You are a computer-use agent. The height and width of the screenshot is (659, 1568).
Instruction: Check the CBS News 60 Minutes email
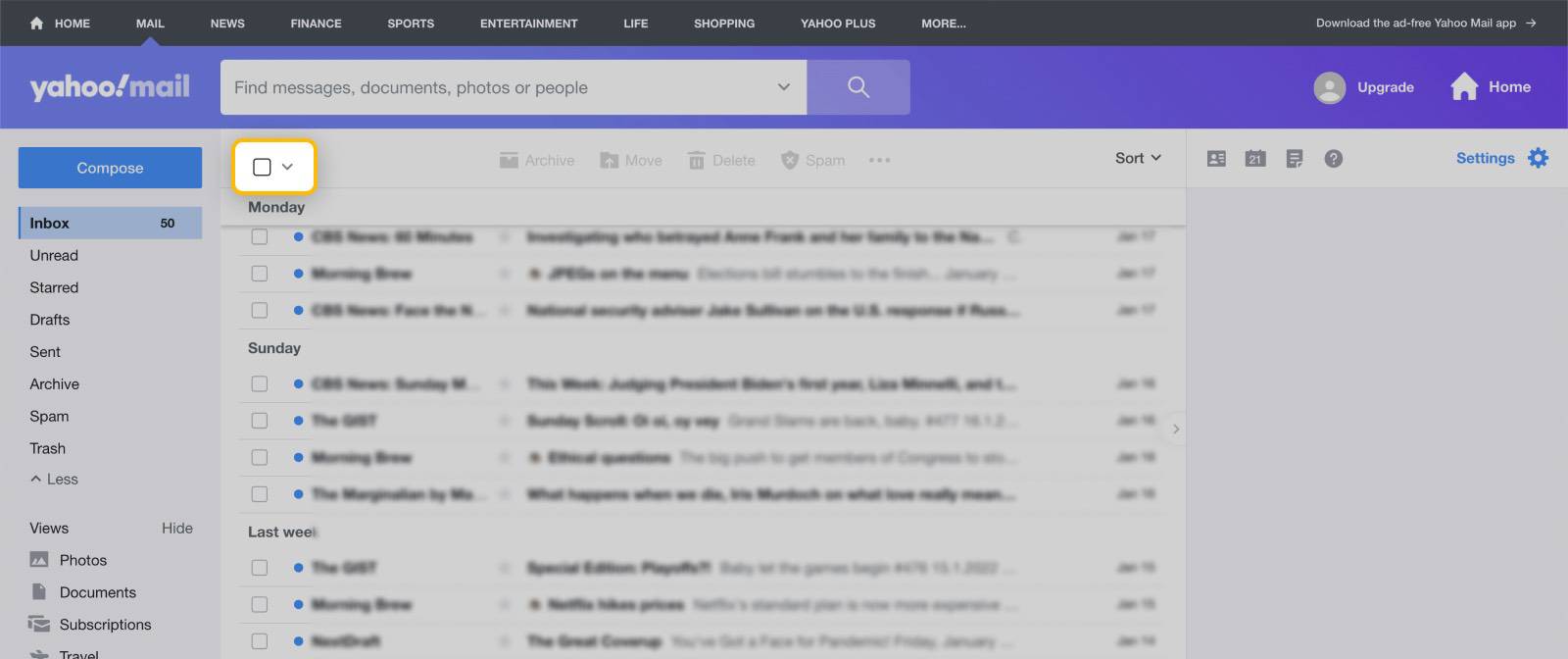[260, 236]
